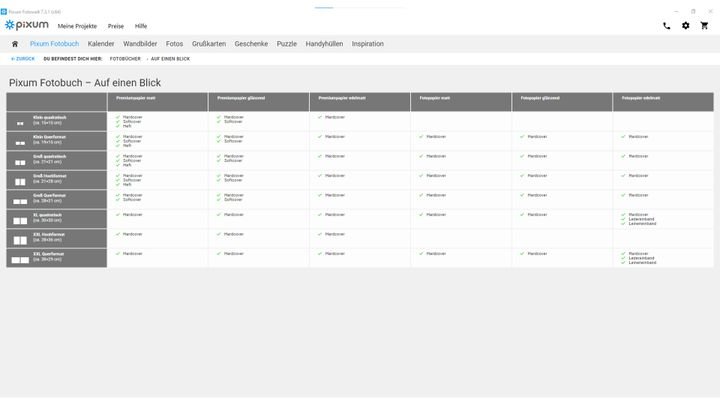Image resolution: width=720 pixels, height=405 pixels.
Task: Open the phone contact icon
Action: [667, 25]
